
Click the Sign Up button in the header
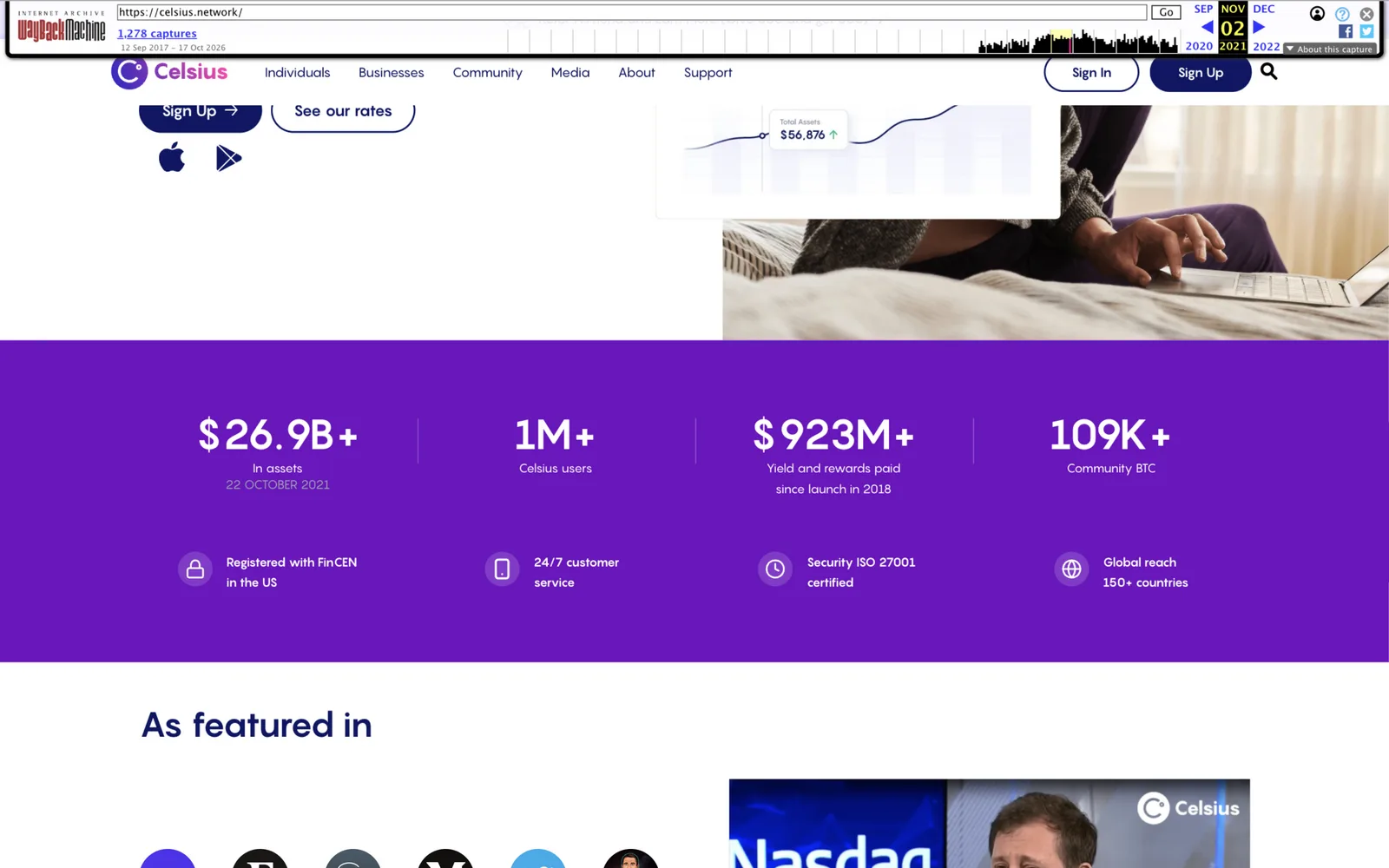[1200, 73]
